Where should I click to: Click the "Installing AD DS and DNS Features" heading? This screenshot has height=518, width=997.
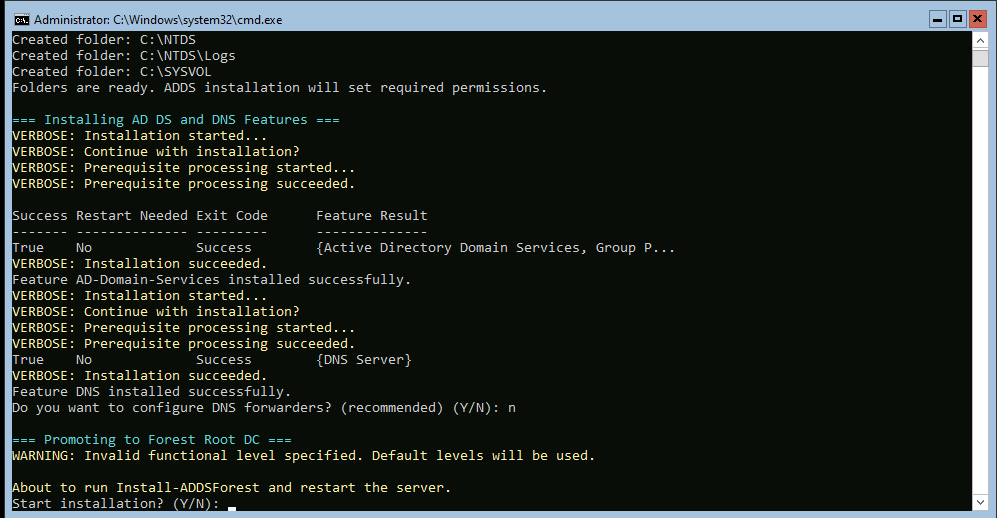pos(175,120)
